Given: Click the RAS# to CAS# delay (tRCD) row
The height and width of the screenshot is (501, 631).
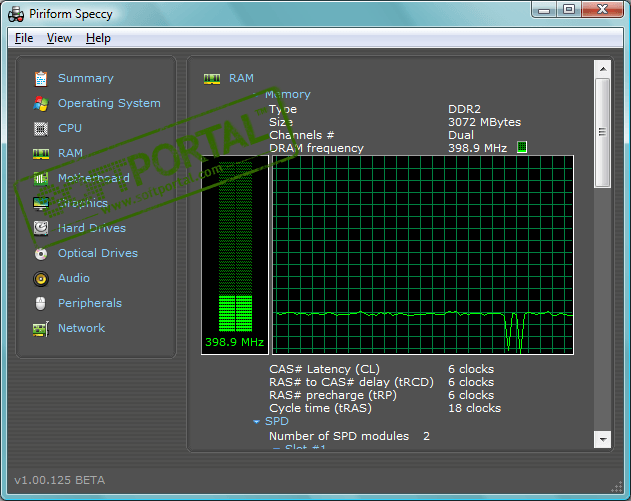Looking at the screenshot, I should 381,382.
